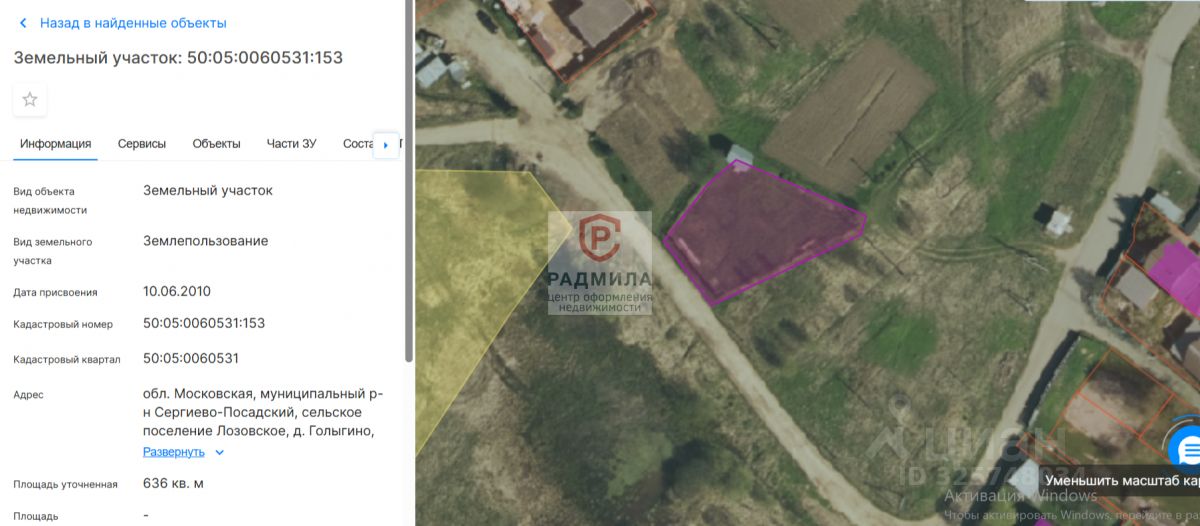This screenshot has height=526, width=1200.
Task: Open the partially hidden Соста tab
Action: [357, 144]
